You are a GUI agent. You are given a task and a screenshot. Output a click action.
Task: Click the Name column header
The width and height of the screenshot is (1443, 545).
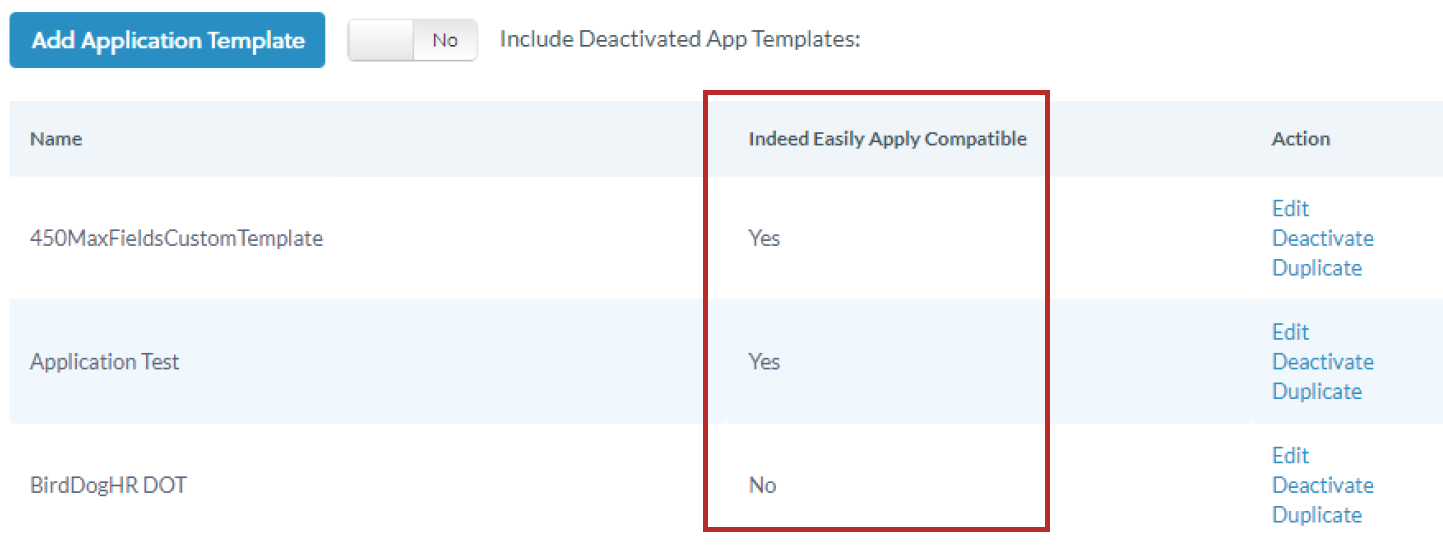[56, 139]
